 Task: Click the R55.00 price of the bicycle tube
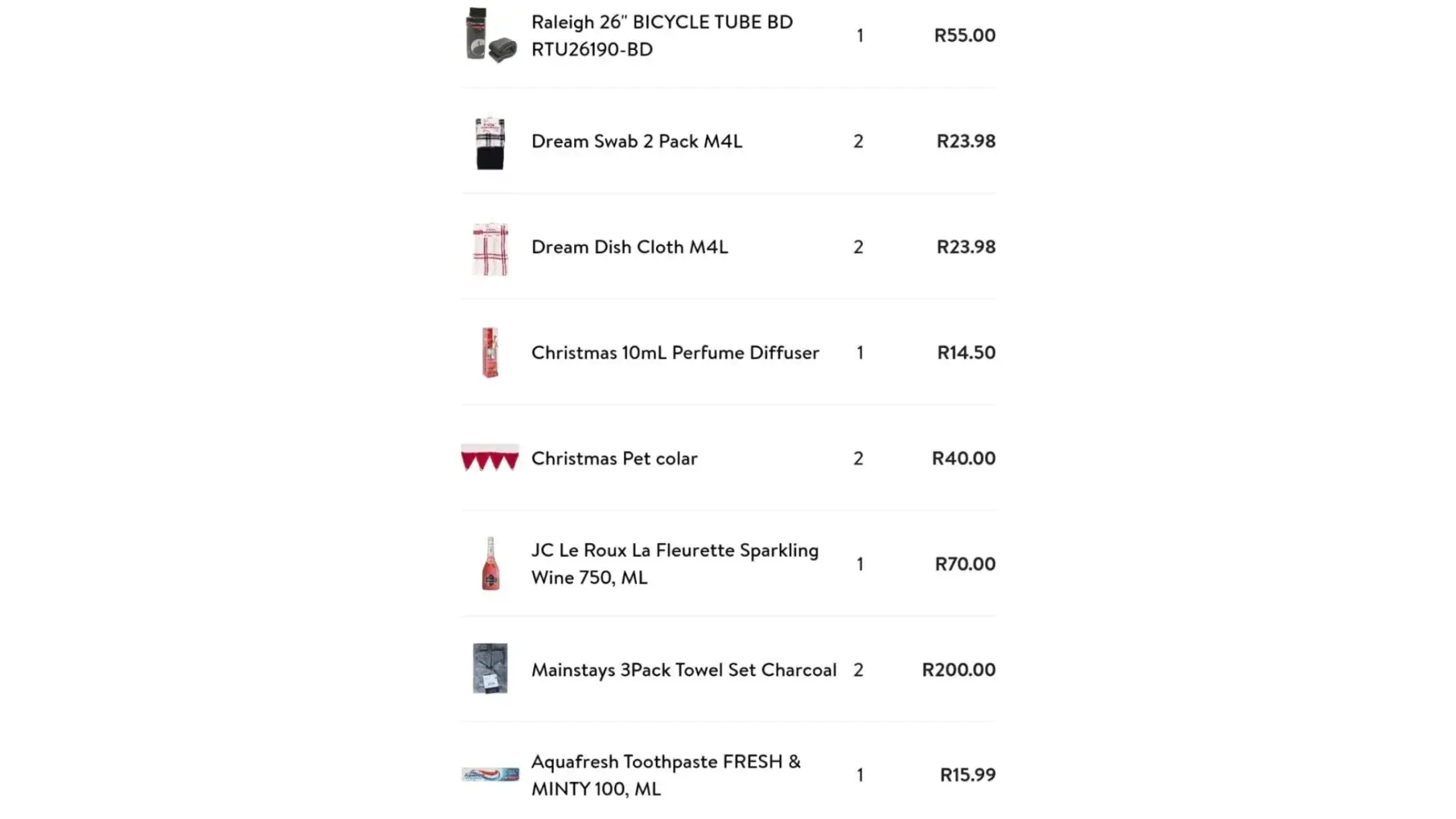pyautogui.click(x=965, y=35)
